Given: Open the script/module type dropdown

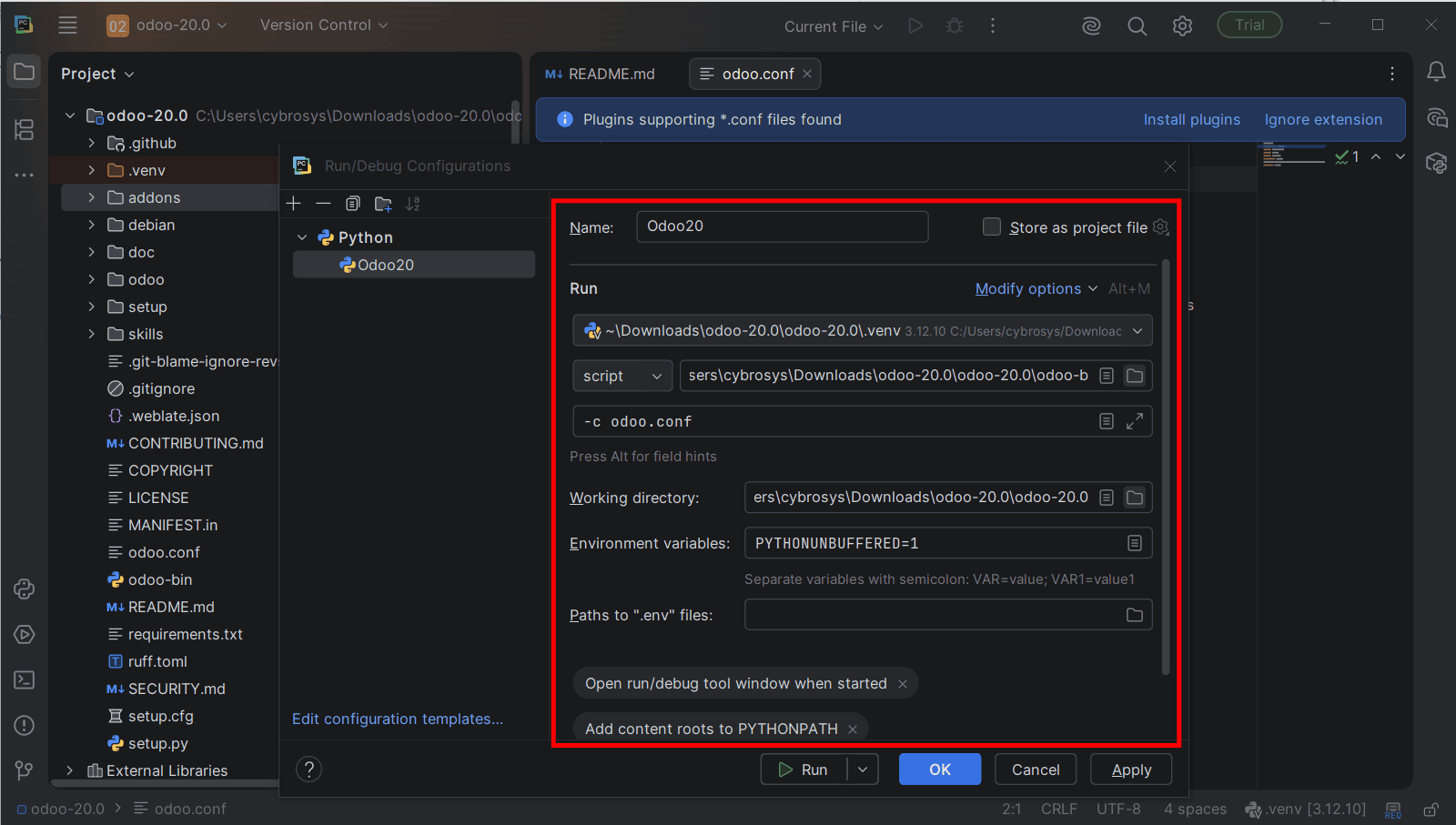Looking at the screenshot, I should click(622, 376).
